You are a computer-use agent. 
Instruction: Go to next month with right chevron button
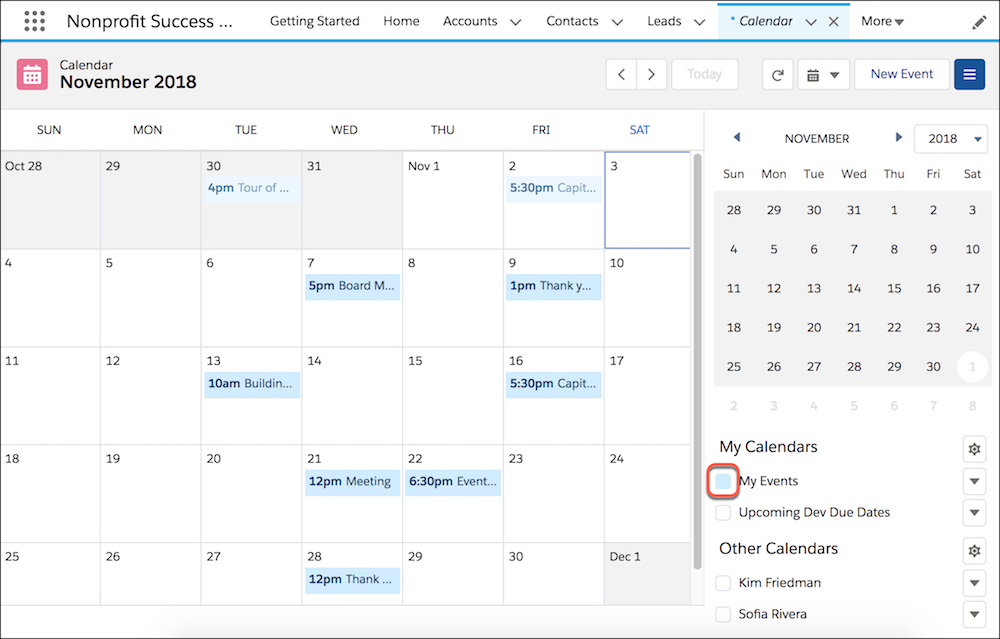651,74
